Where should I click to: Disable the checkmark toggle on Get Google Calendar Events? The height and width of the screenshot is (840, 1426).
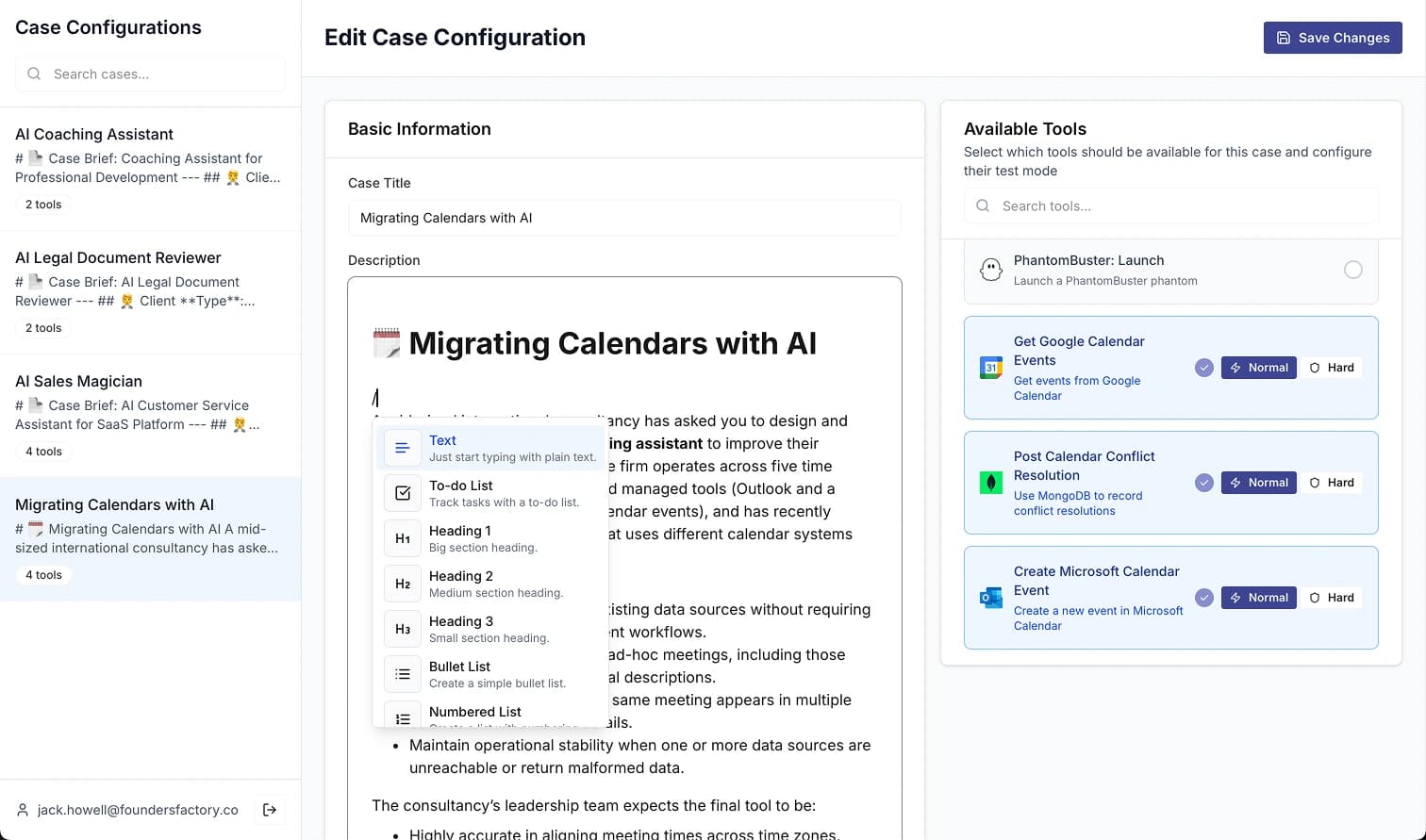[1203, 368]
